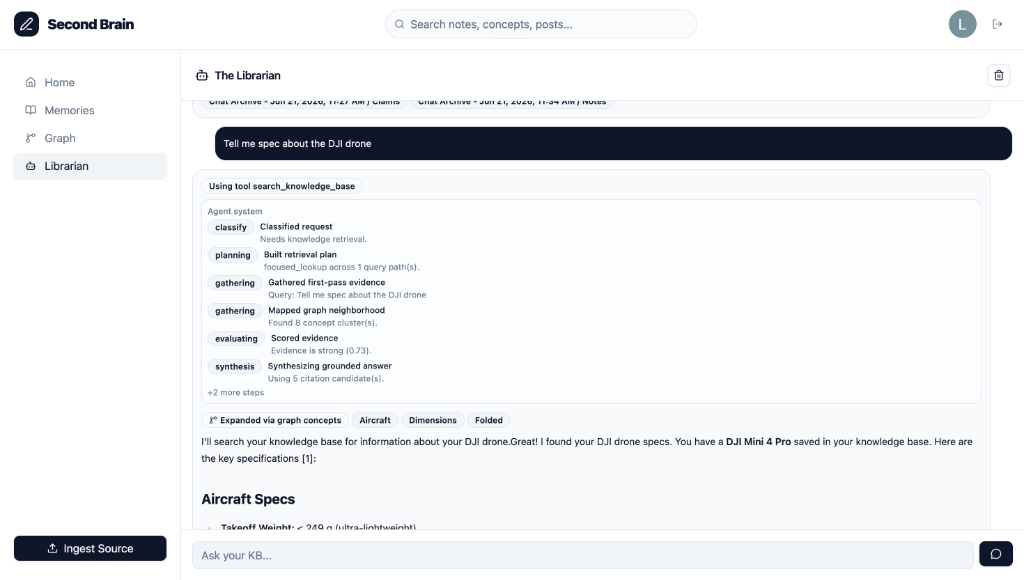Click 'Classified request' step title
1024x580 pixels.
pyautogui.click(x=296, y=227)
